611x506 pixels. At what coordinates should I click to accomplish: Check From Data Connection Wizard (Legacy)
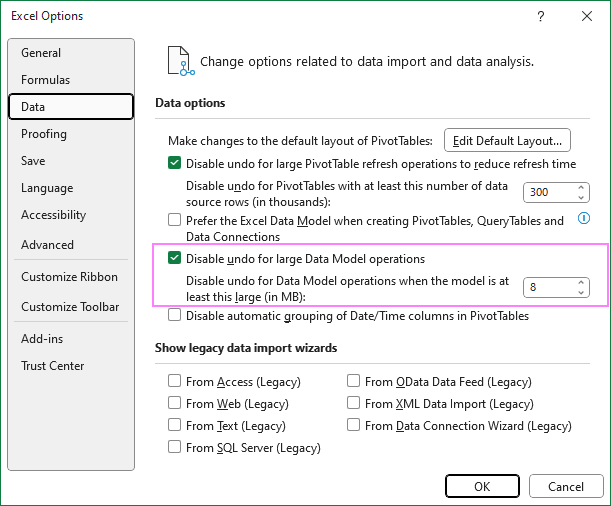click(353, 425)
